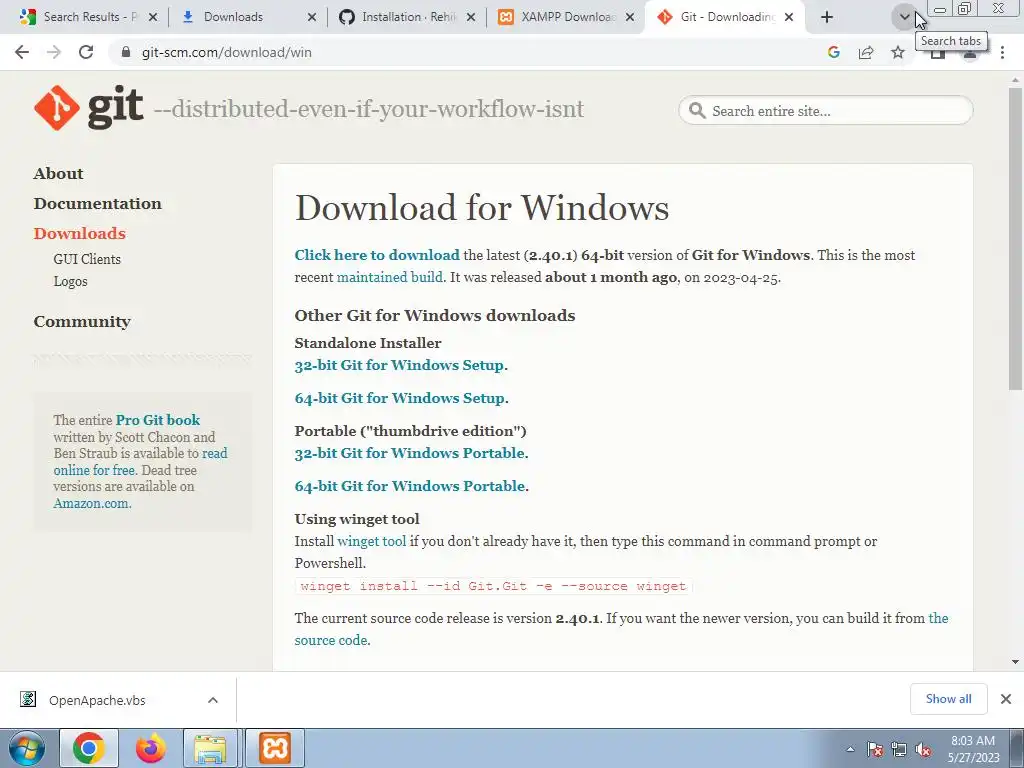Close the downloads bar
Viewport: 1024px width, 768px height.
(x=1006, y=699)
